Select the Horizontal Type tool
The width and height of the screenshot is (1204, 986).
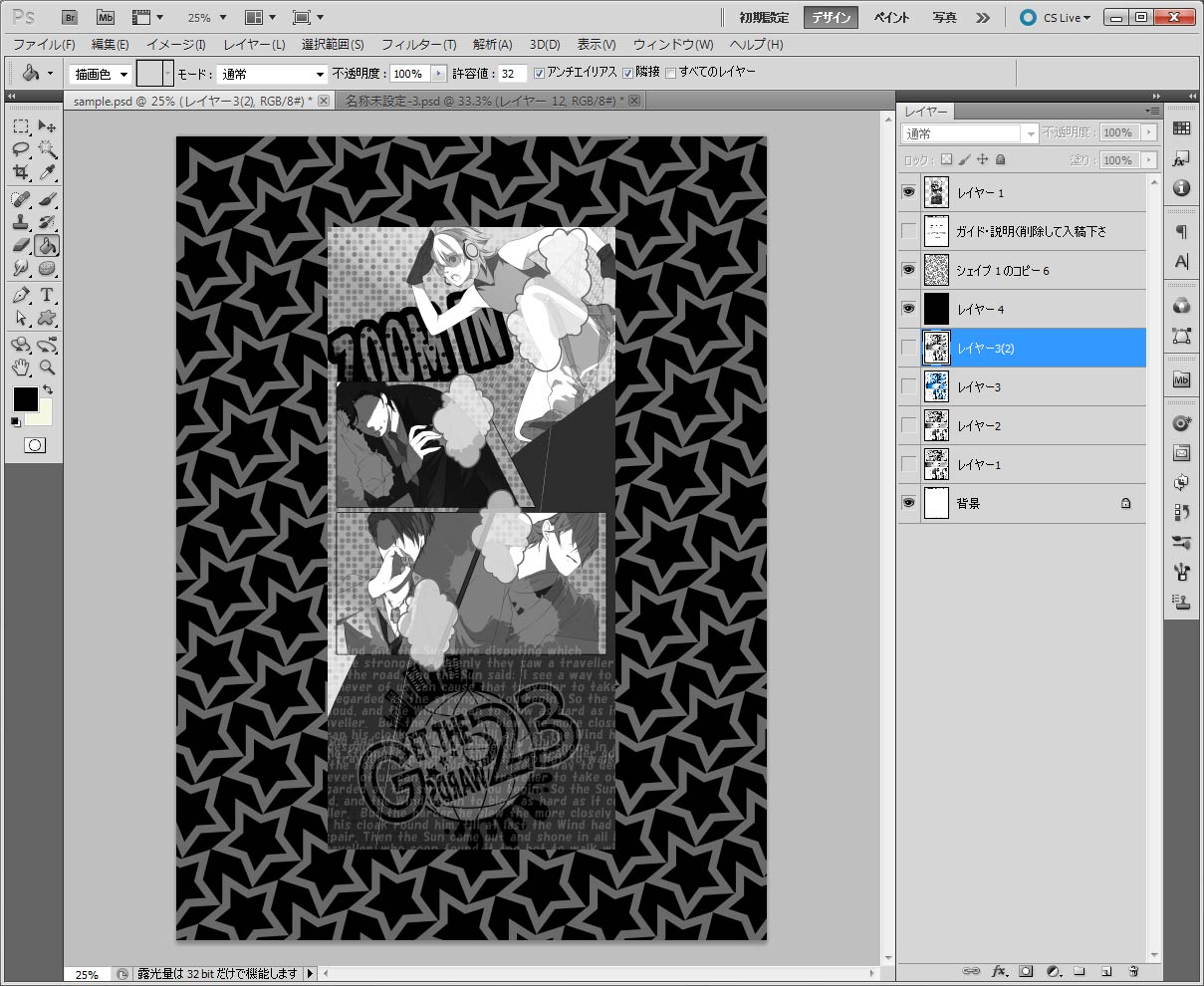47,296
